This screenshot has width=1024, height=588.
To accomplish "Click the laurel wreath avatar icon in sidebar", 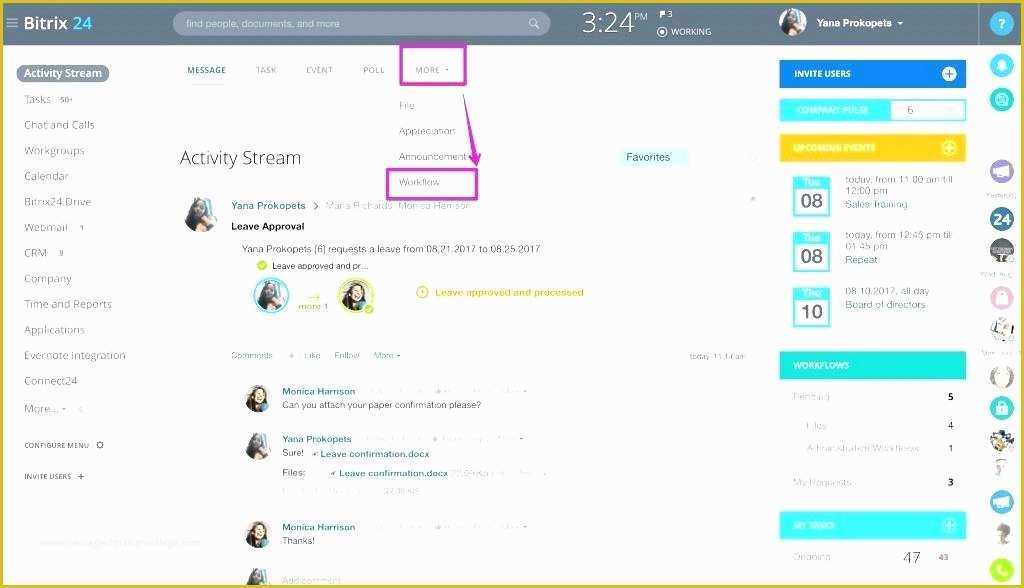I will [1001, 377].
